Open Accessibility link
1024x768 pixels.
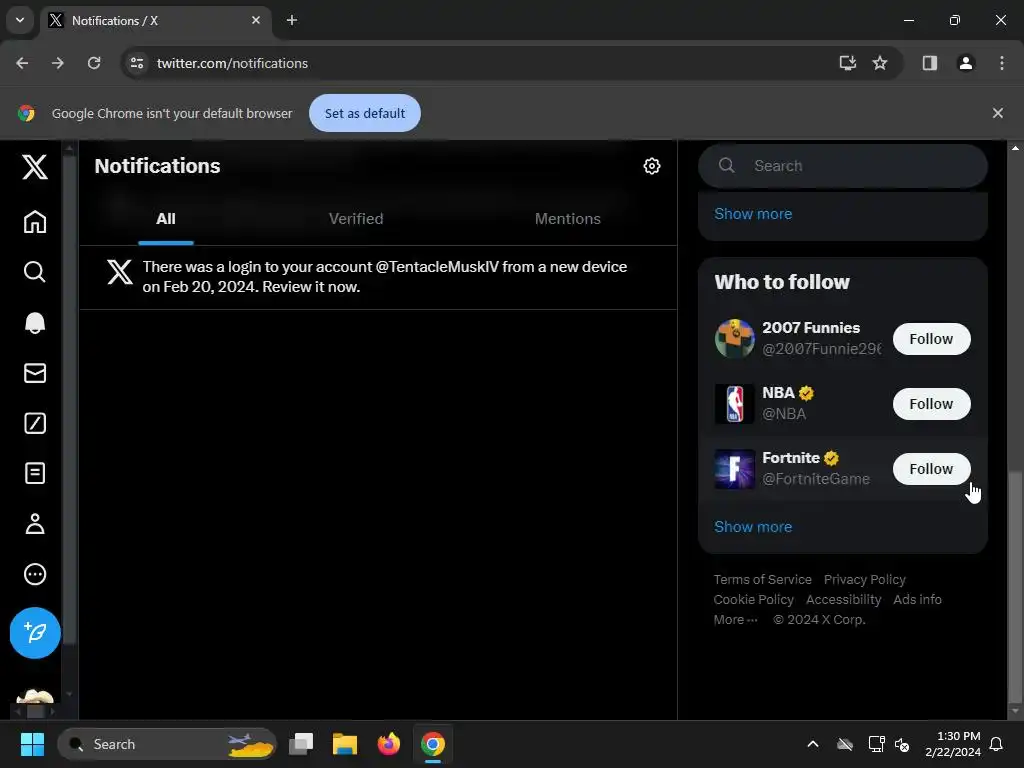click(x=843, y=600)
